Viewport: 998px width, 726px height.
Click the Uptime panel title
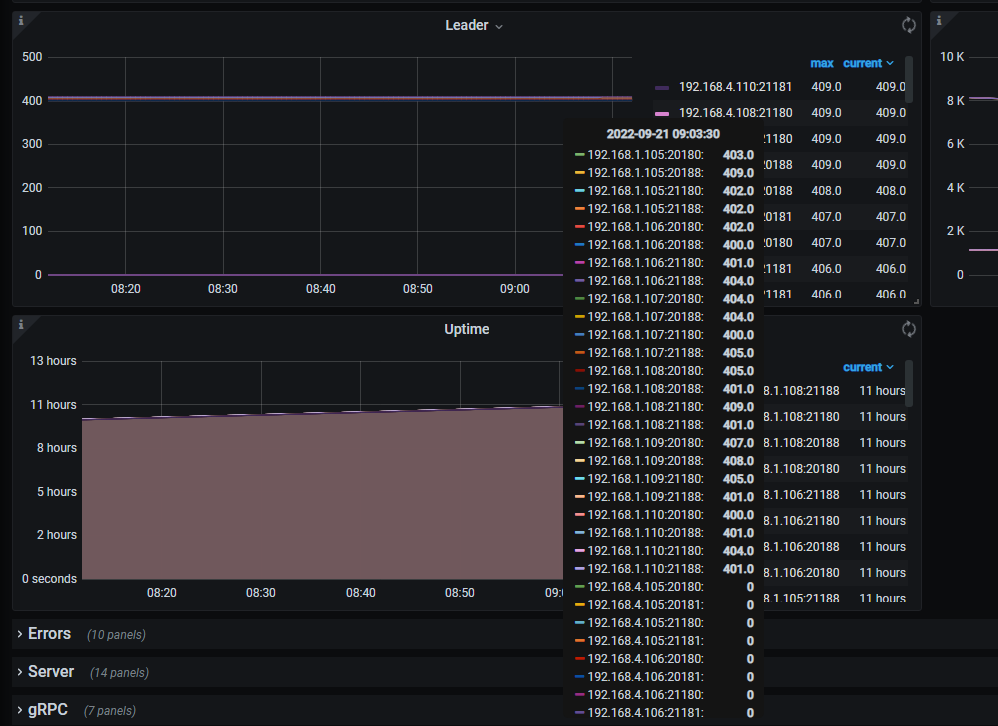click(x=467, y=329)
